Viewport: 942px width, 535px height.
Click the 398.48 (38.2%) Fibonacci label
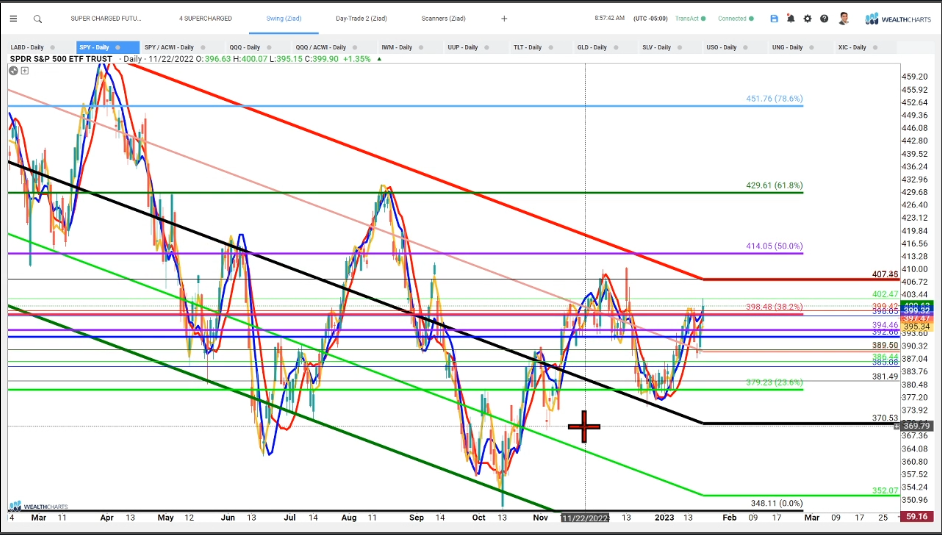point(774,307)
